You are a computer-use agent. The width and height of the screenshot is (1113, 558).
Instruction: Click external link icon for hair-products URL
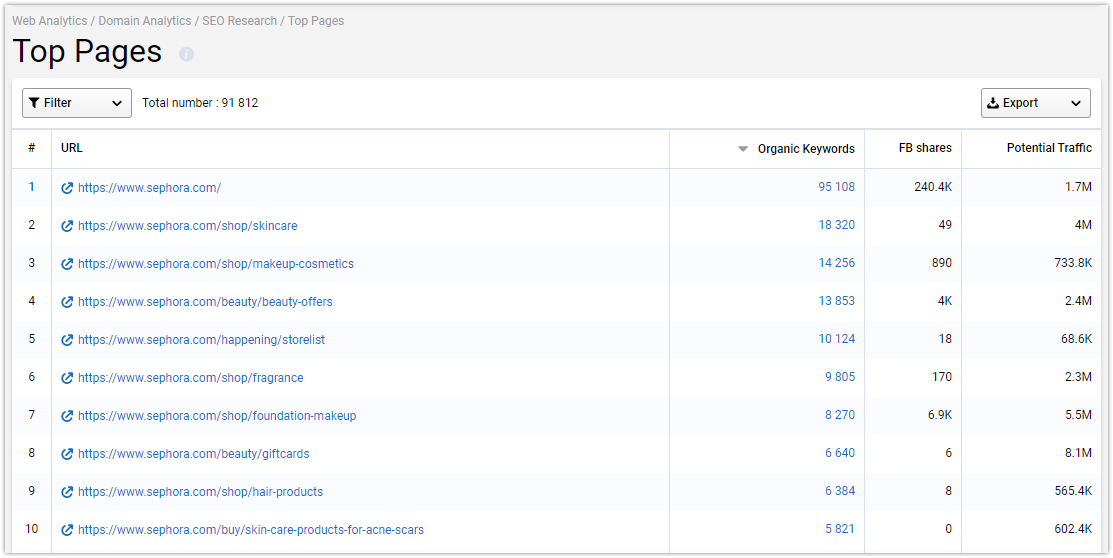[67, 492]
